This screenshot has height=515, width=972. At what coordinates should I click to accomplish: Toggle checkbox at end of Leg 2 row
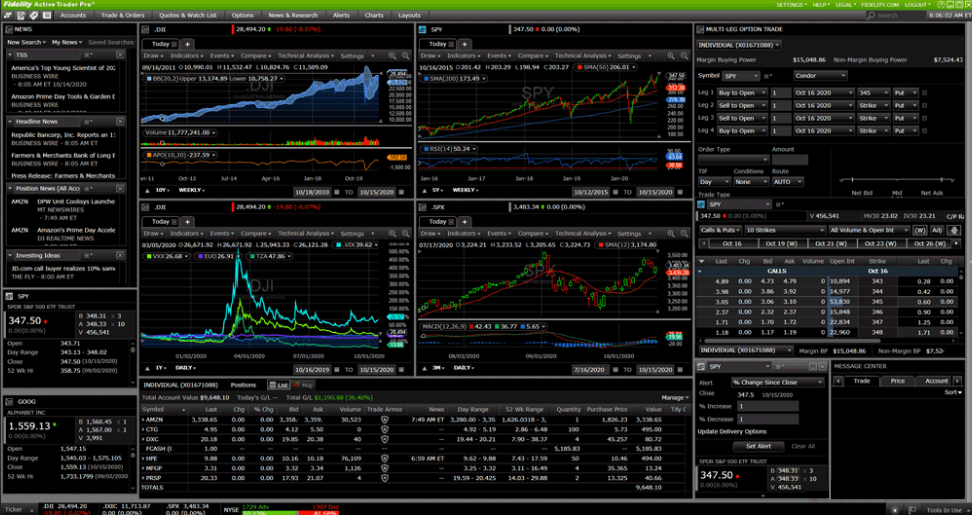925,106
